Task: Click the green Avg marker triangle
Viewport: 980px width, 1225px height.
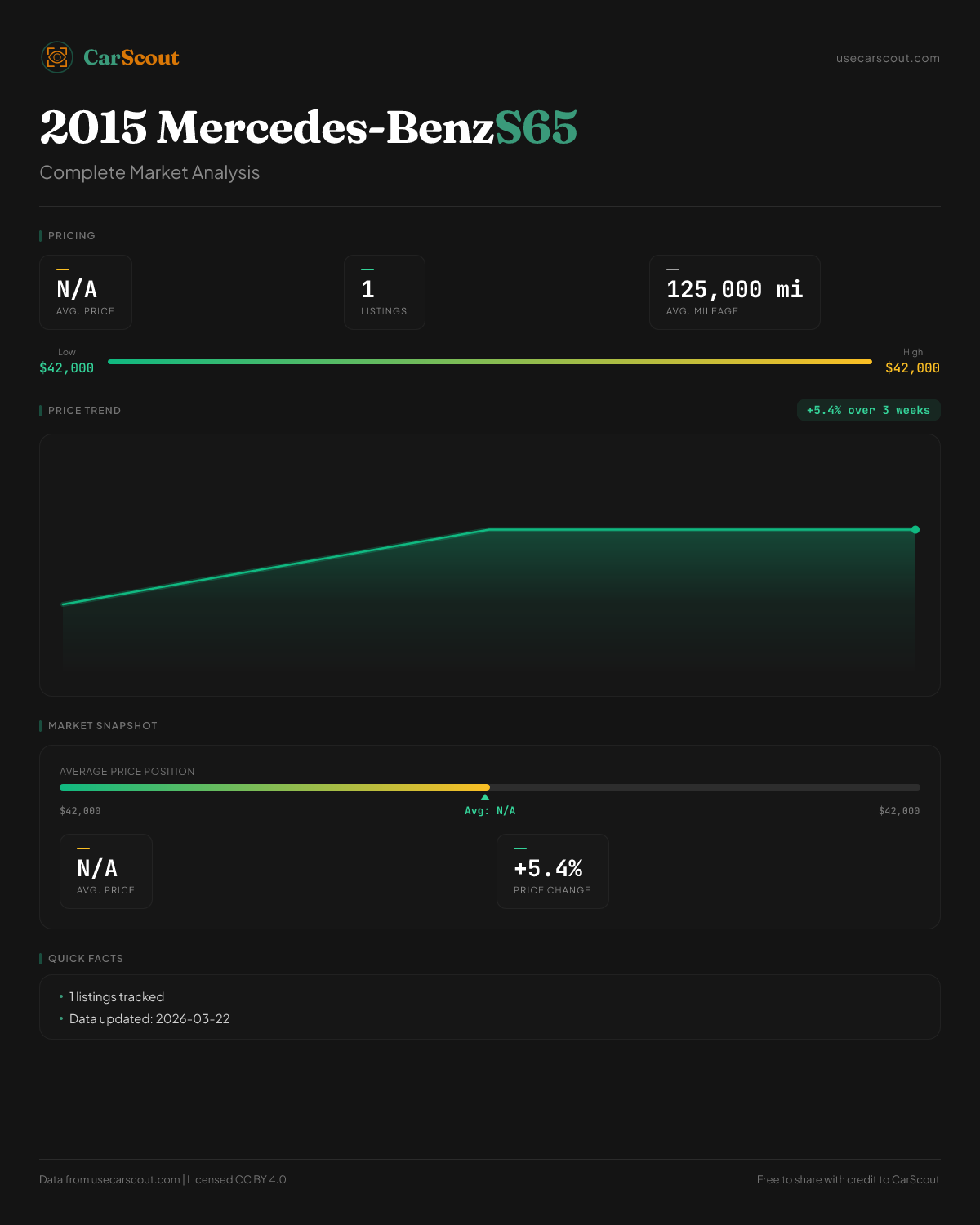Action: pyautogui.click(x=485, y=797)
